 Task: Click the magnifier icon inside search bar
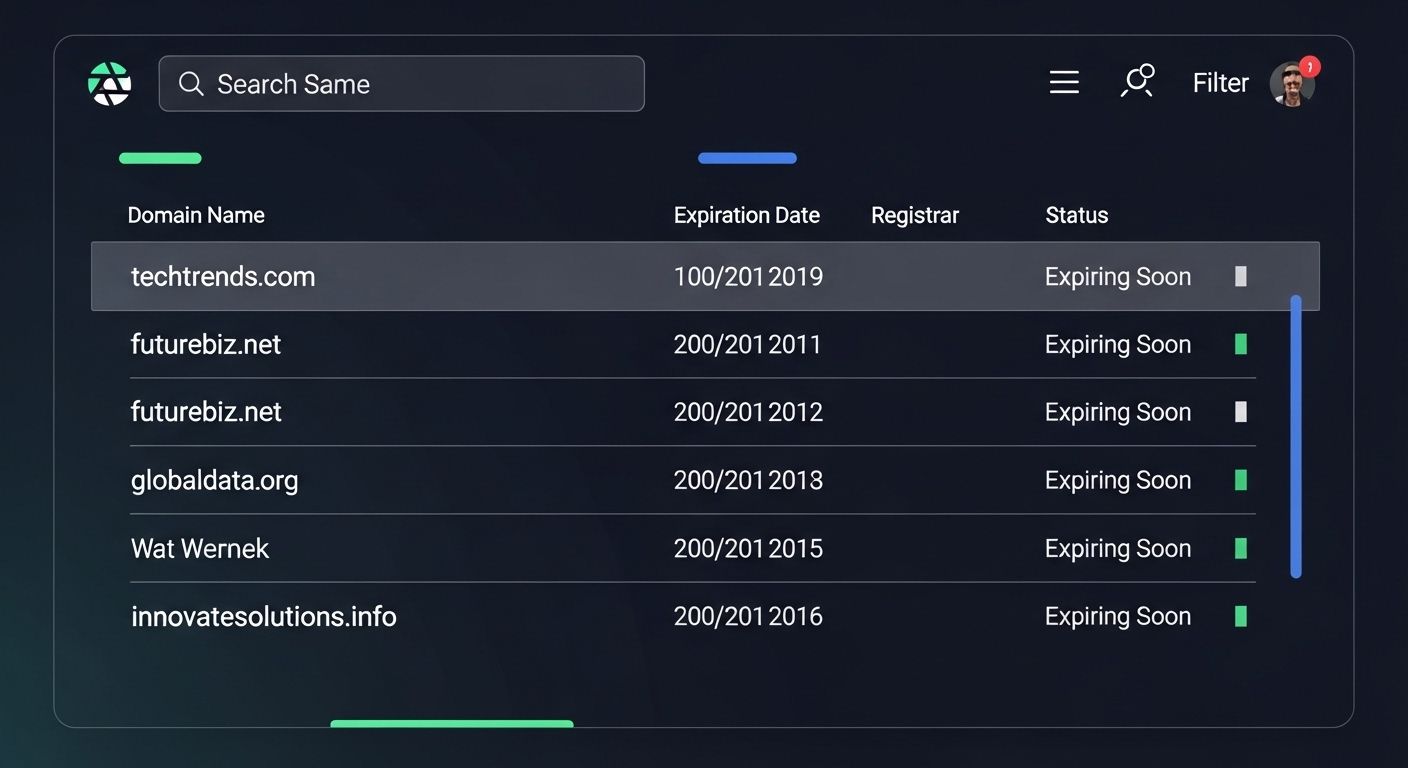pyautogui.click(x=191, y=85)
